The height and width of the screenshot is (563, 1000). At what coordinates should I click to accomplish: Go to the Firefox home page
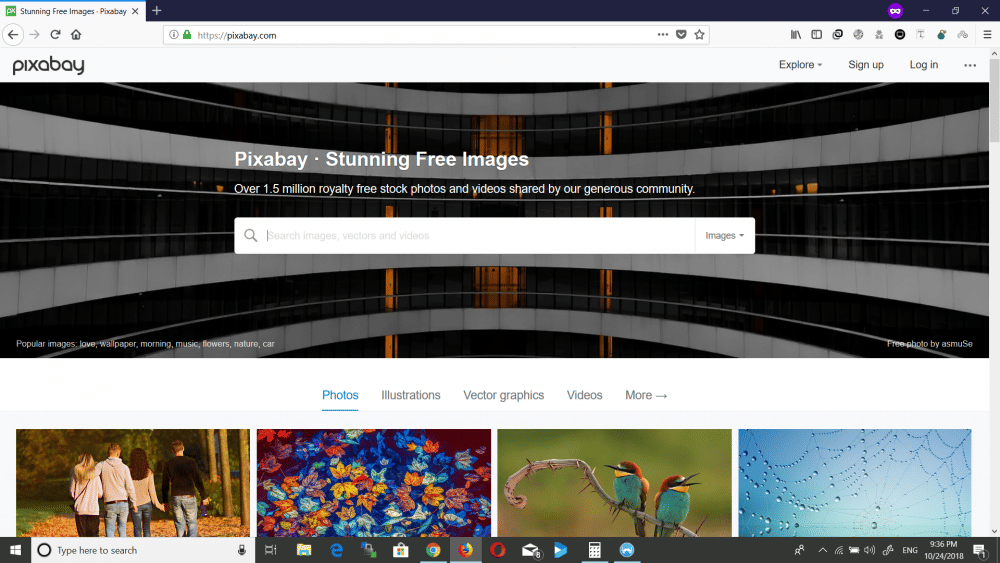pyautogui.click(x=76, y=34)
